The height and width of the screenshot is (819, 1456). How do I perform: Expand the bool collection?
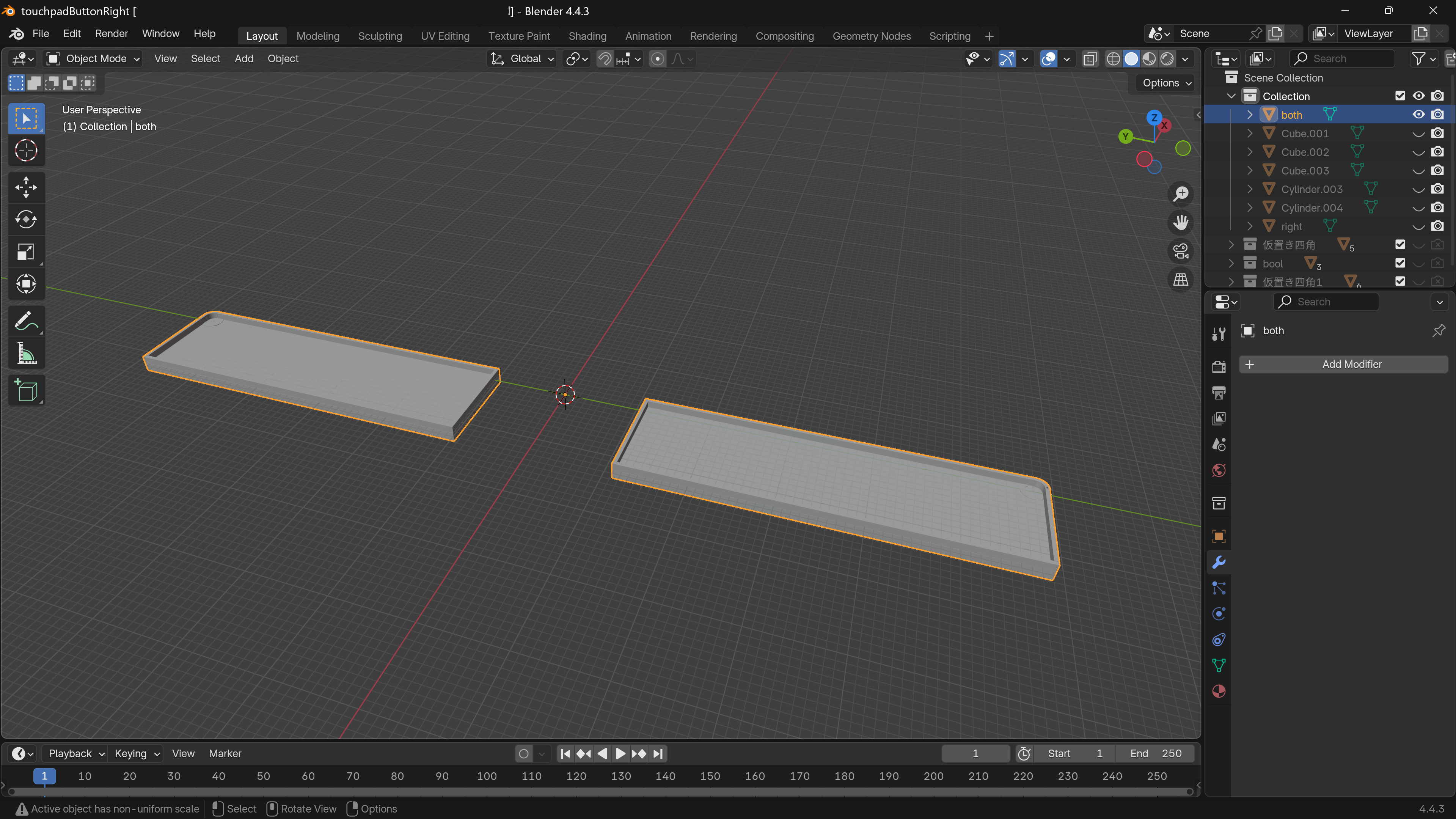(1231, 263)
